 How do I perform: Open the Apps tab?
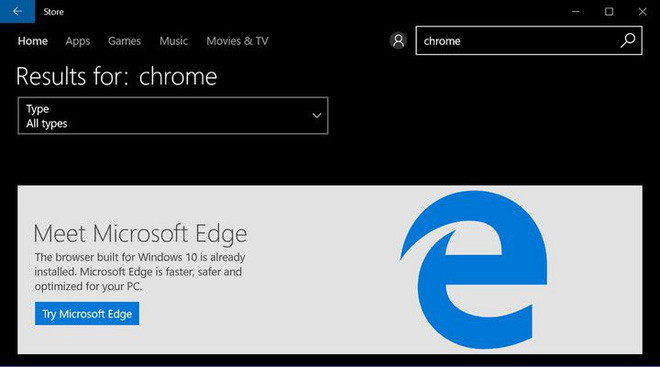pyautogui.click(x=78, y=41)
